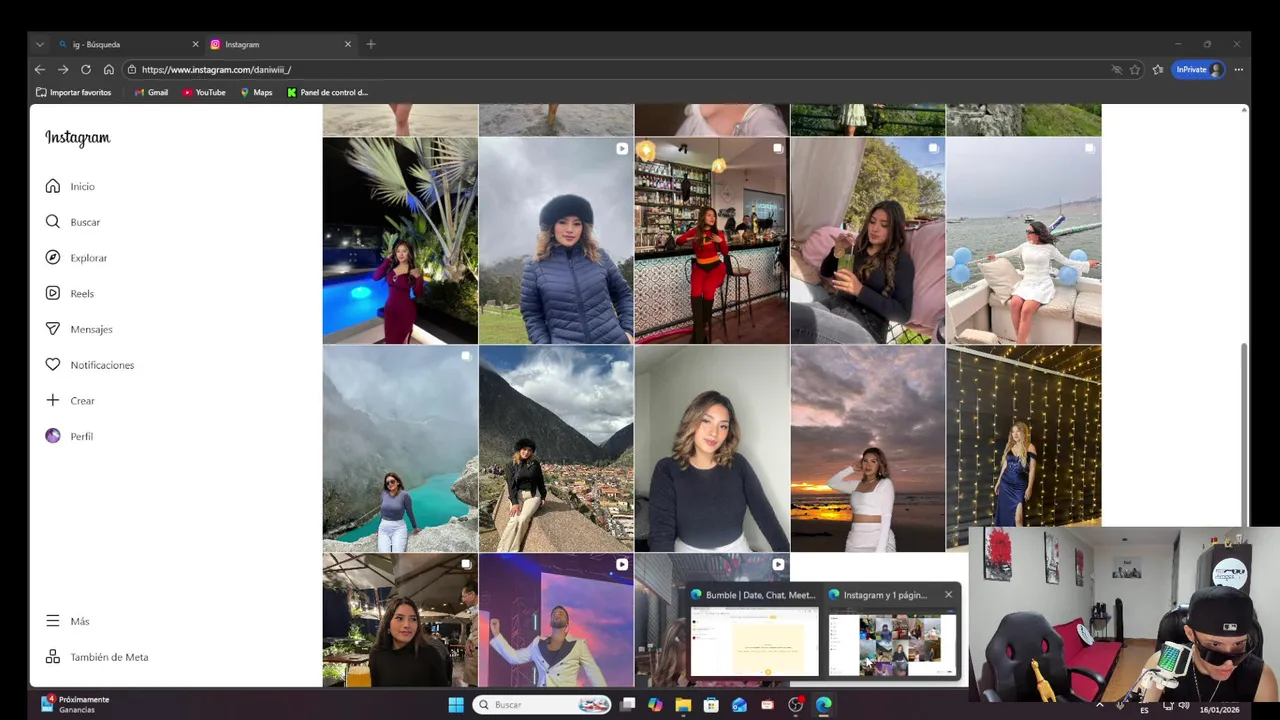Open Microsoft Store from the taskbar
Screen dimensions: 1280x720
(711, 705)
